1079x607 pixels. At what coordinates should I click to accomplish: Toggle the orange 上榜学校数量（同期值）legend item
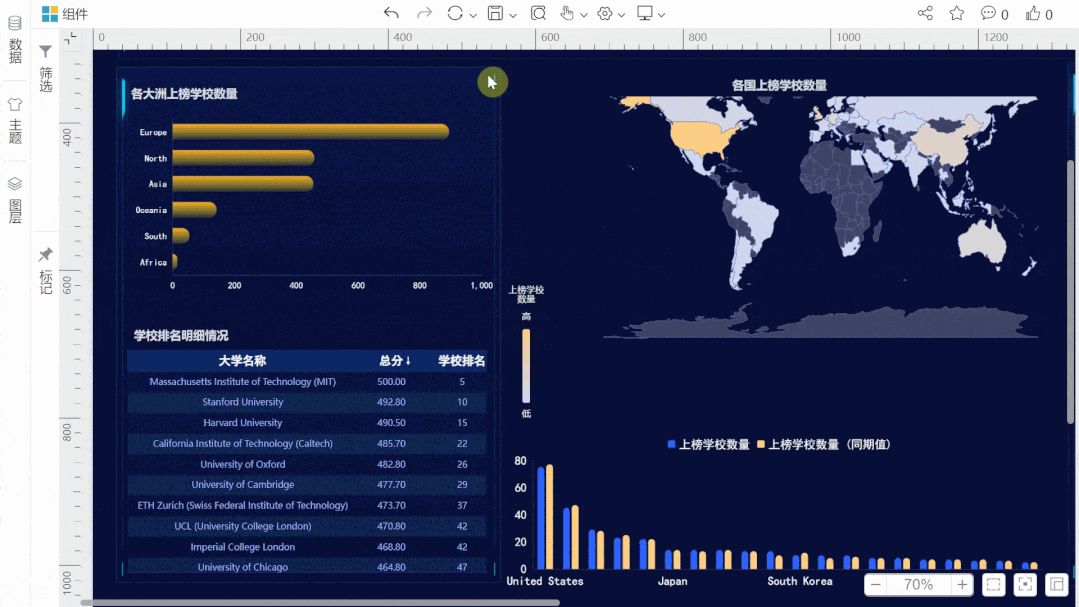click(824, 445)
